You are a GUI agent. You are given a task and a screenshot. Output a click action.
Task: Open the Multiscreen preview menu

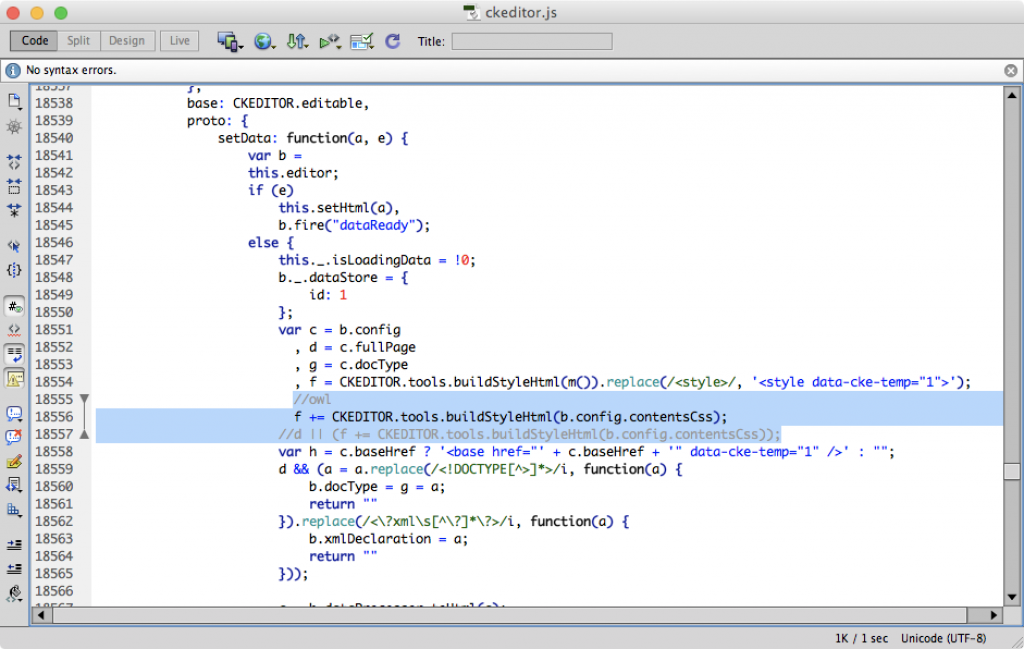(x=229, y=41)
